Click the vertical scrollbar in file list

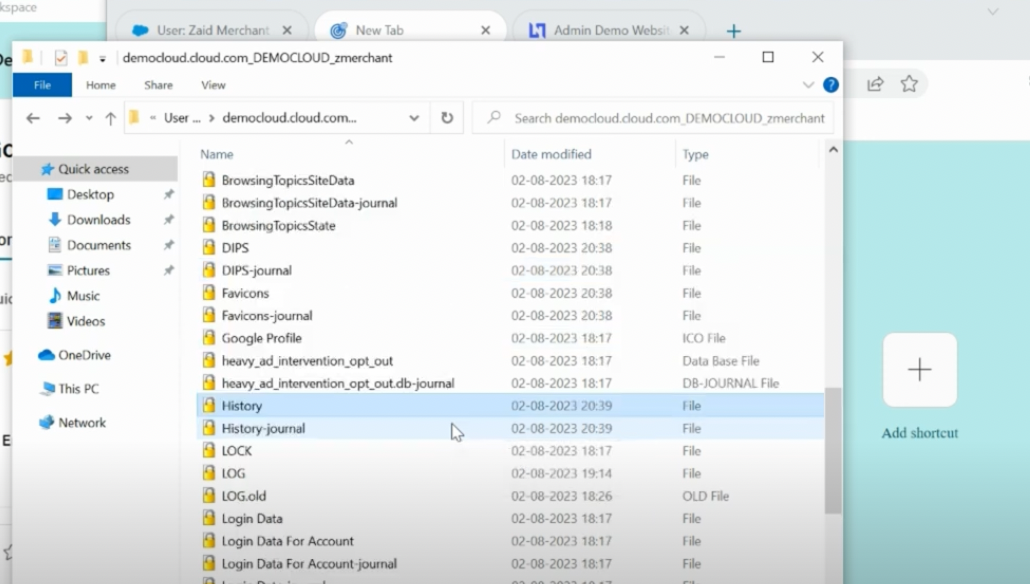832,450
